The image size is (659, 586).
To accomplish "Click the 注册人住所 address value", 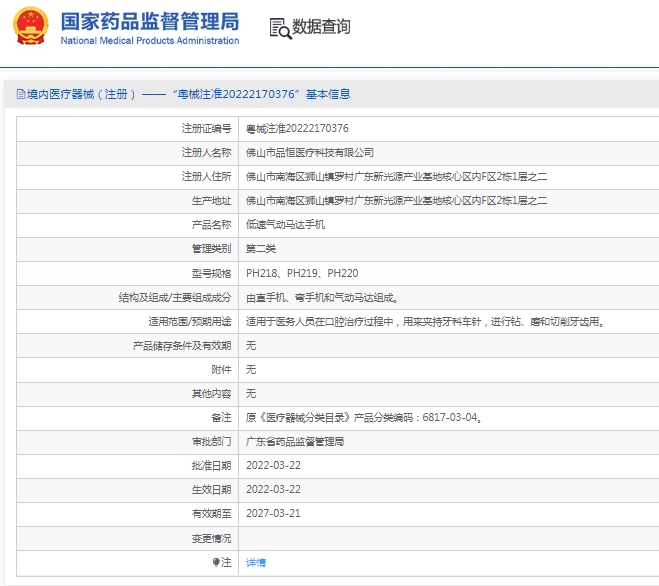I will [x=396, y=177].
